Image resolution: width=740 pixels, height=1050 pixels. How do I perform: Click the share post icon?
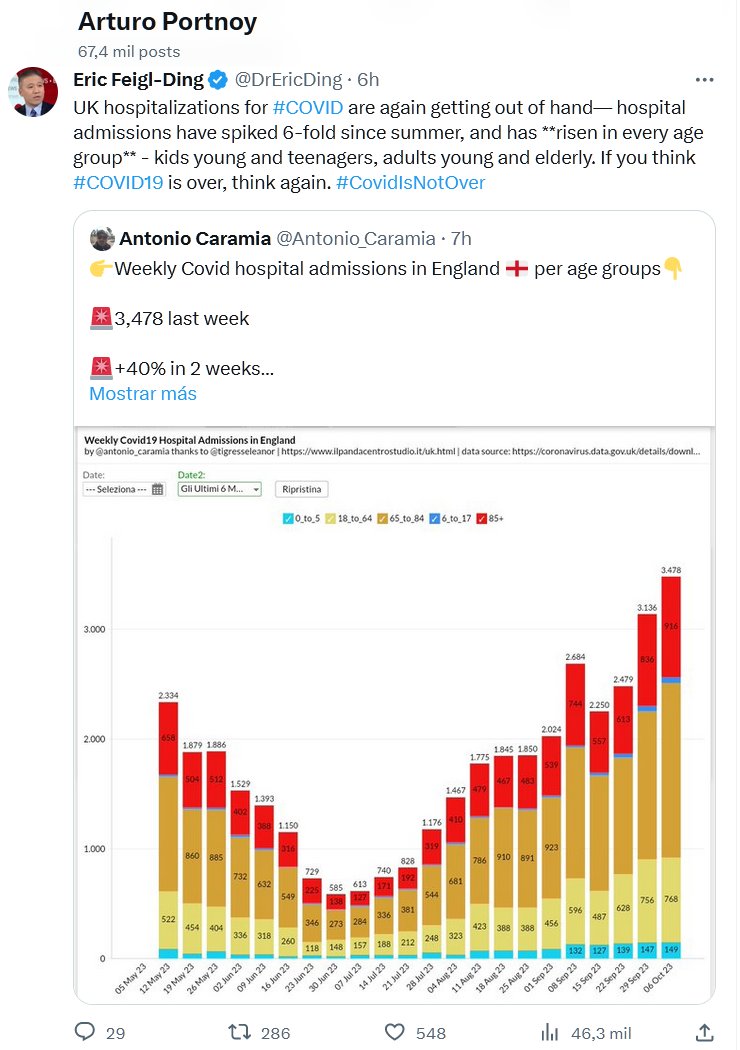coord(704,1031)
